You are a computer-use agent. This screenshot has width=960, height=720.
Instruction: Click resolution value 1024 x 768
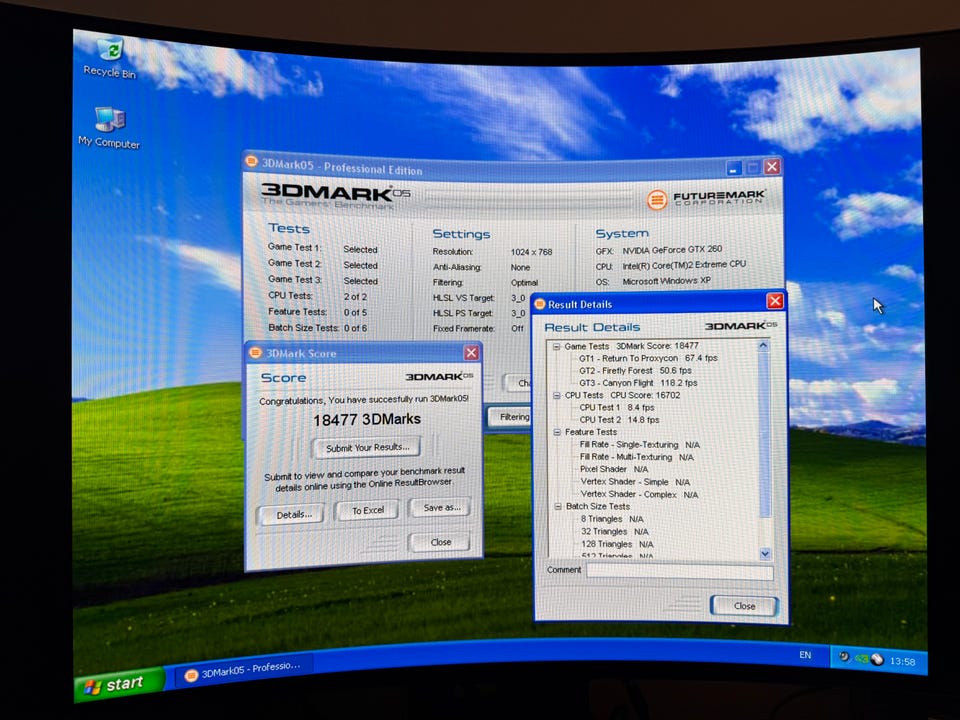pos(531,252)
